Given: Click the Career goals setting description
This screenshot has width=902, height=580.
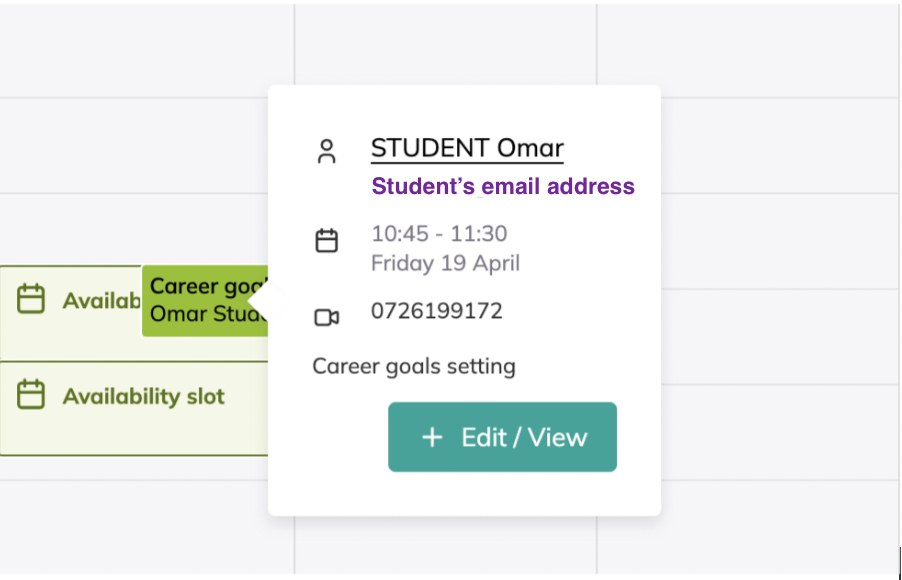Looking at the screenshot, I should (414, 366).
